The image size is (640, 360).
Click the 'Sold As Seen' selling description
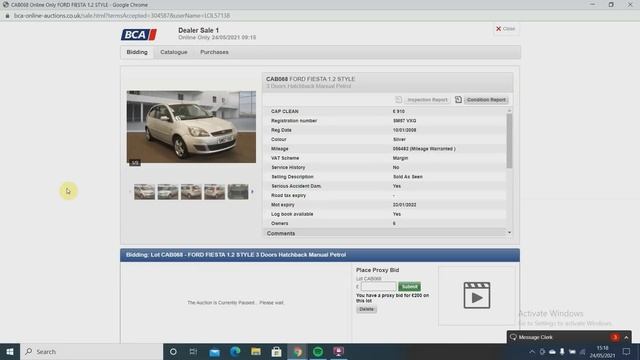coord(408,177)
